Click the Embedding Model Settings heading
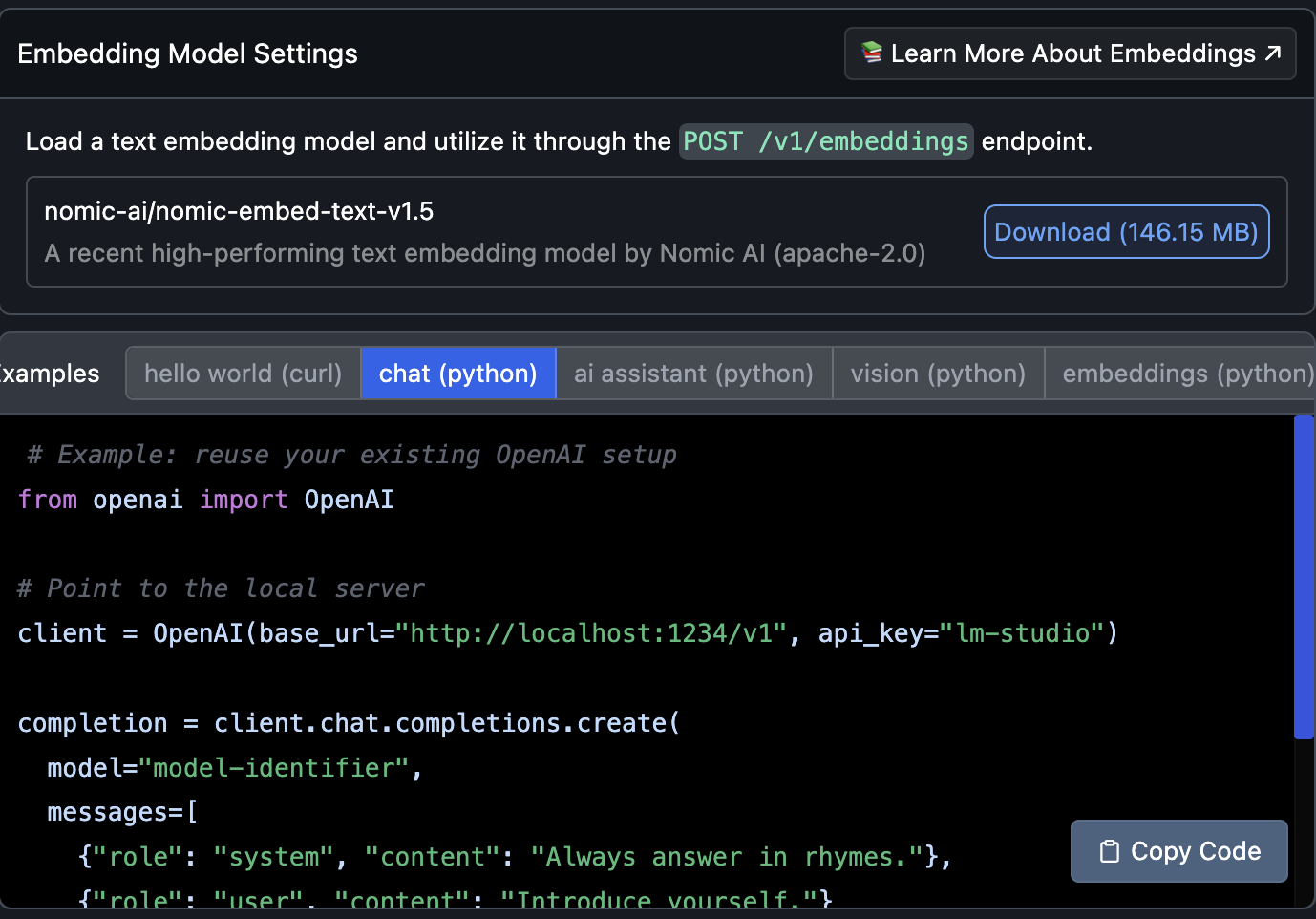Viewport: 1316px width, 919px height. point(187,53)
